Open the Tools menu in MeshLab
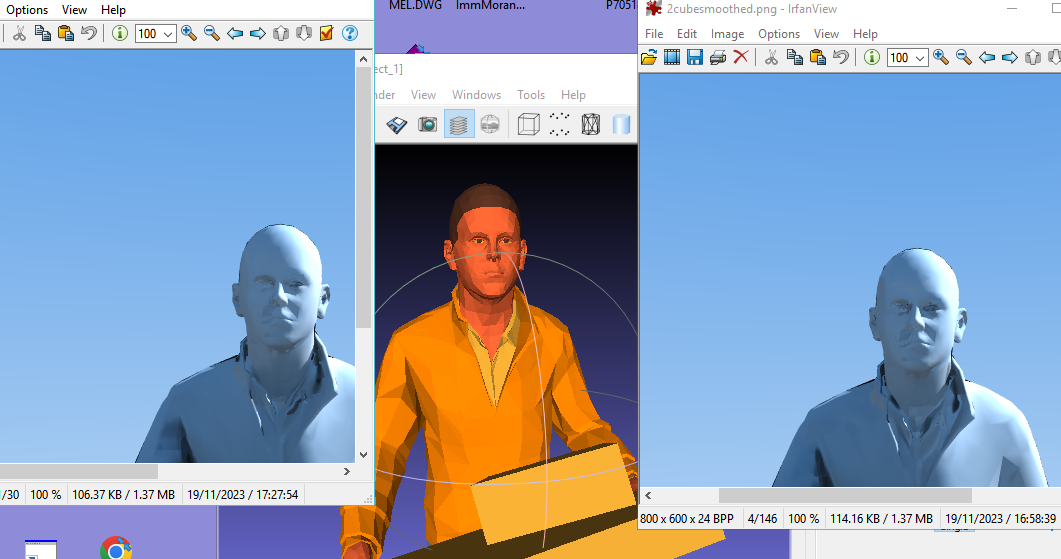This screenshot has width=1061, height=559. 531,95
